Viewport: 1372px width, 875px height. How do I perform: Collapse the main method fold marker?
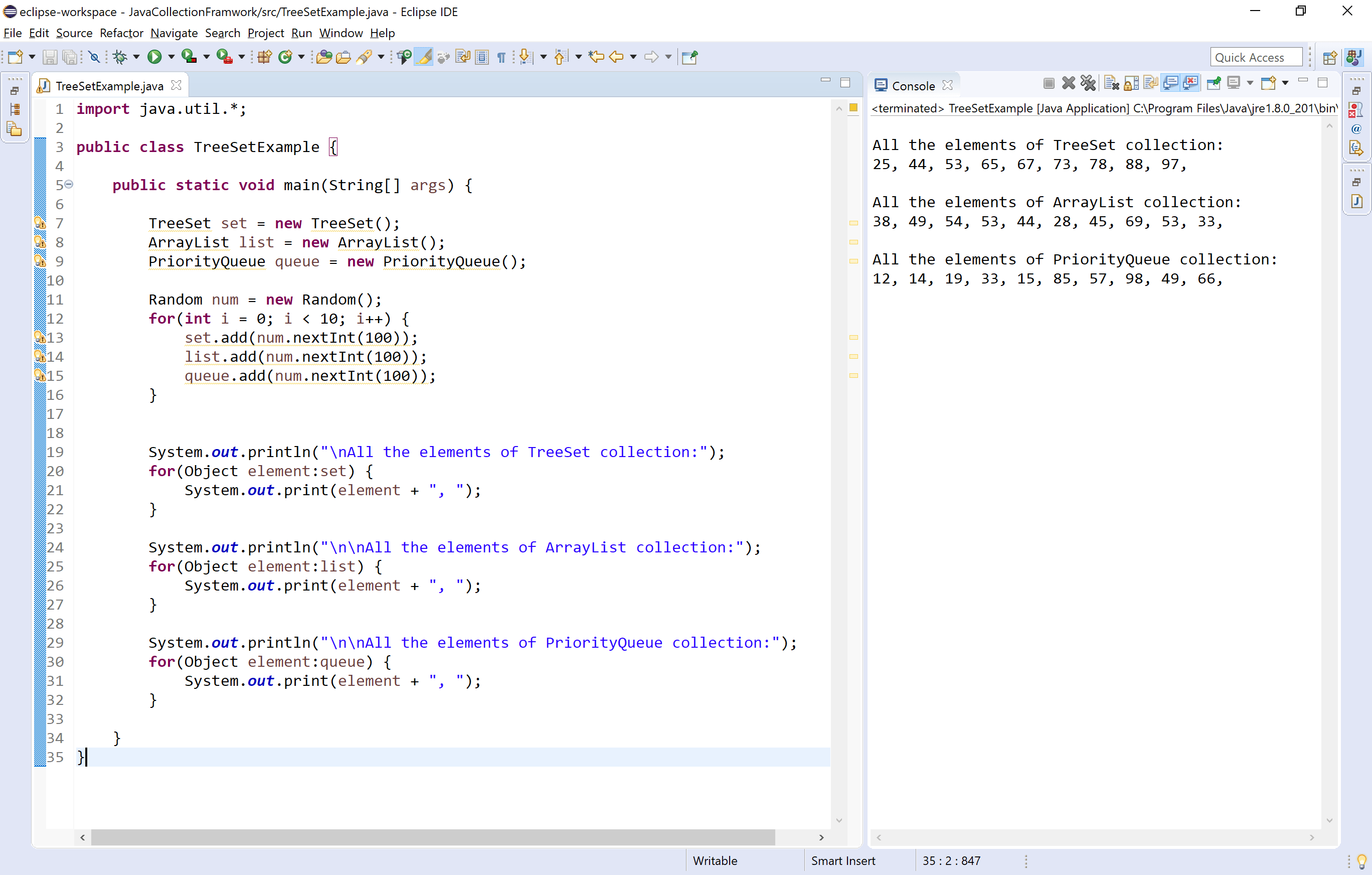coord(69,185)
